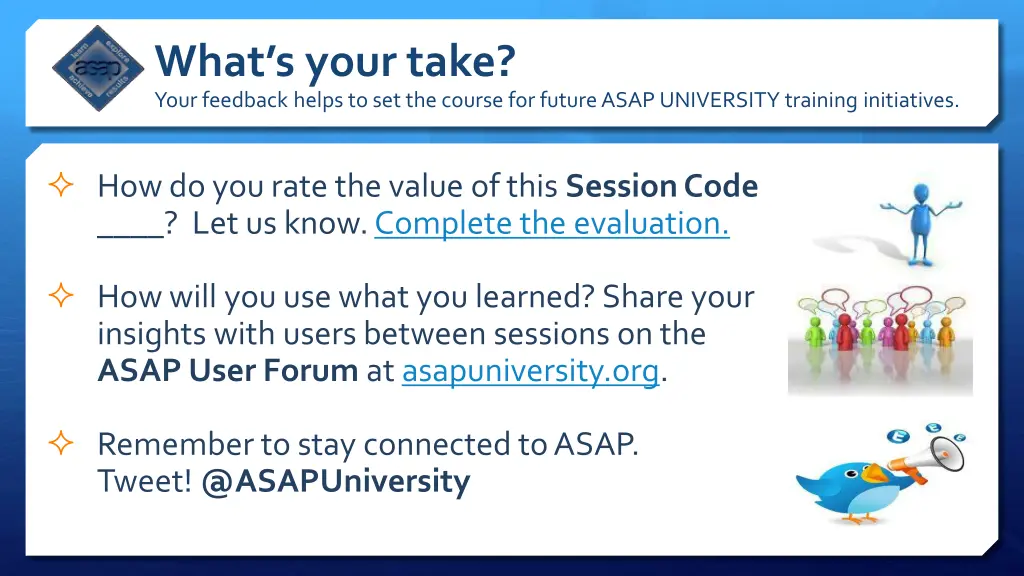This screenshot has height=576, width=1024.
Task: Click the How will you use line
Action: pos(426,297)
